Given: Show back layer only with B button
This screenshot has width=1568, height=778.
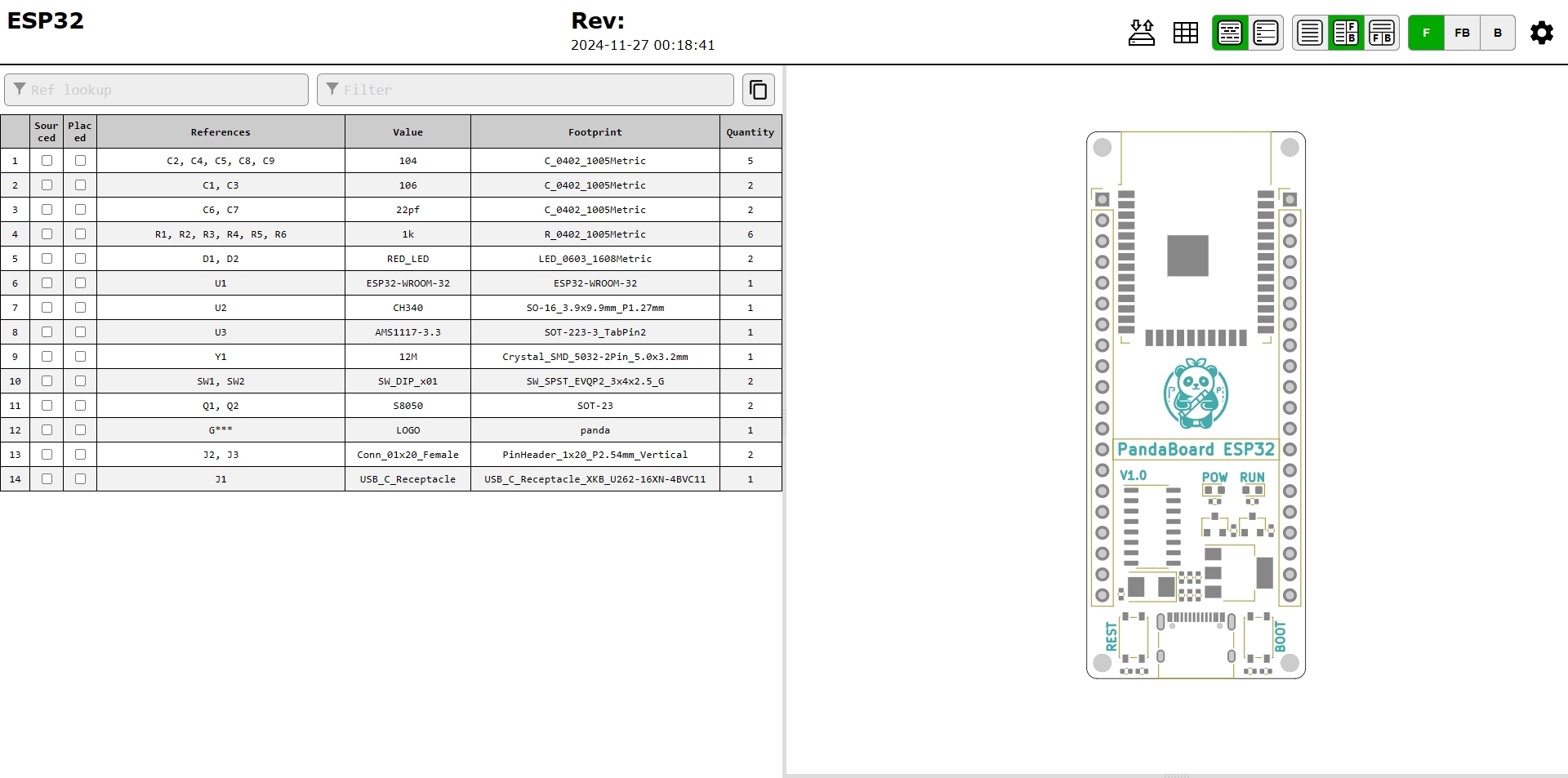Looking at the screenshot, I should click(x=1498, y=33).
